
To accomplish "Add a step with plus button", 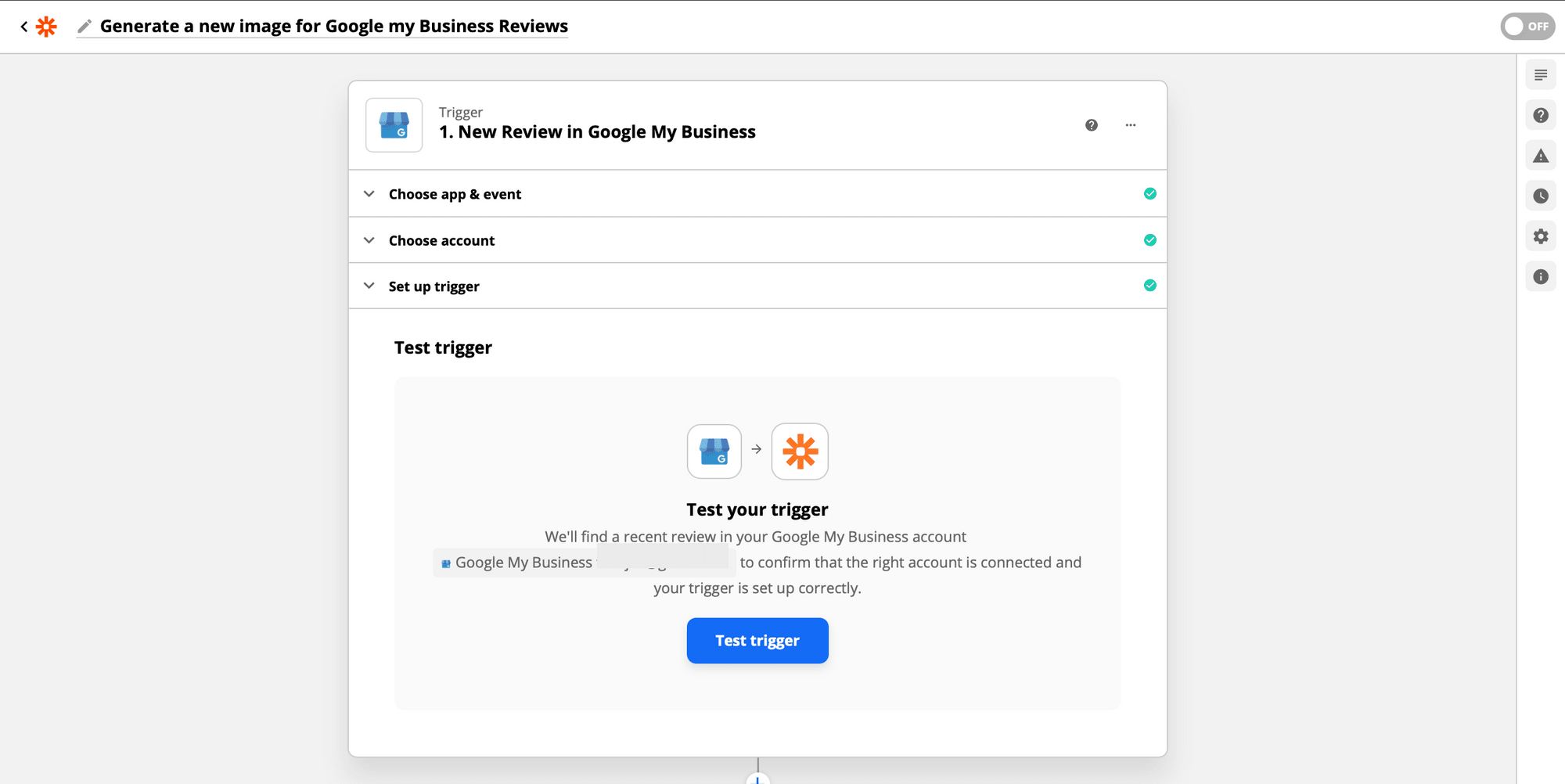I will tap(757, 779).
